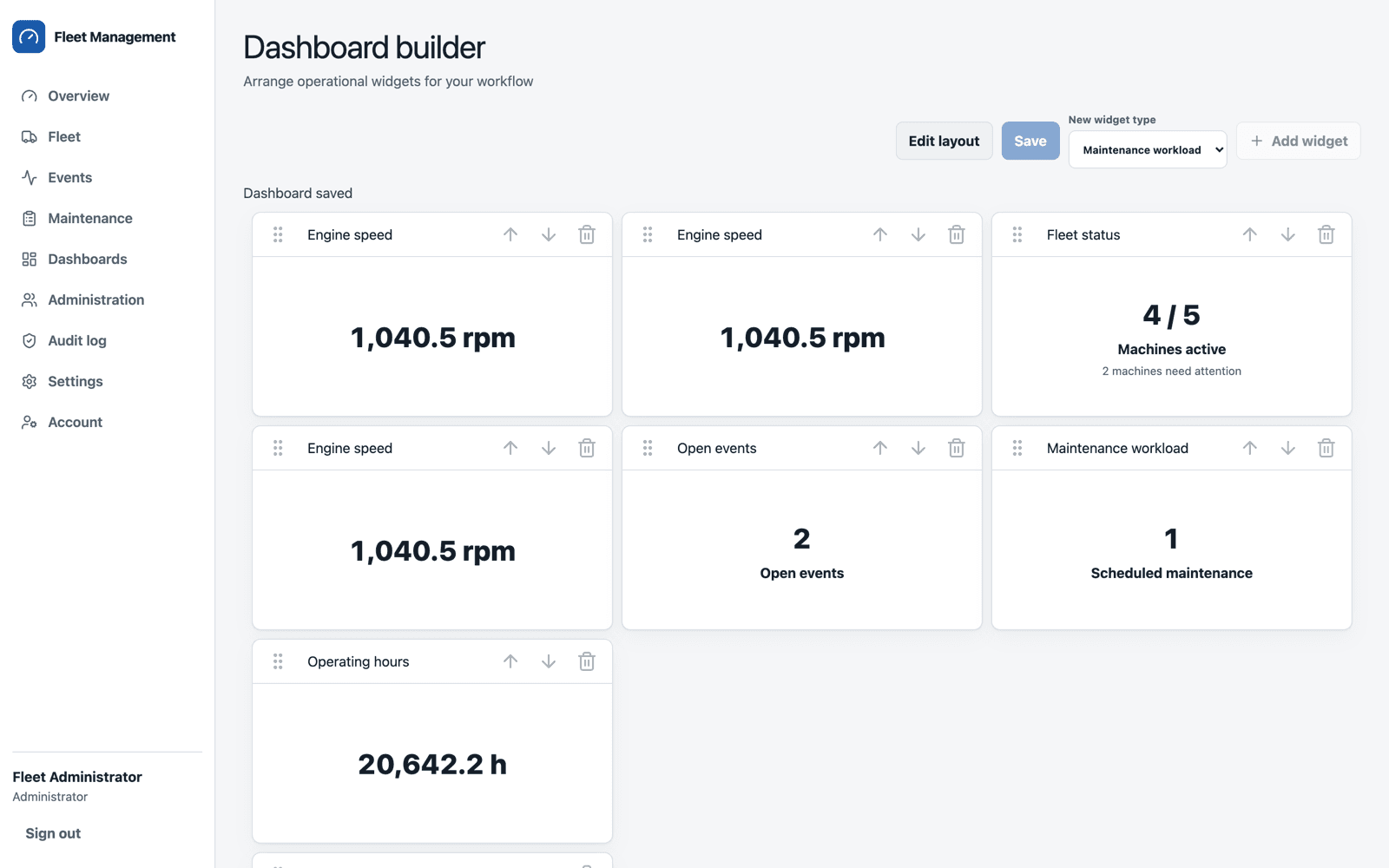
Task: Select Dashboards in the sidebar
Action: pyautogui.click(x=108, y=260)
